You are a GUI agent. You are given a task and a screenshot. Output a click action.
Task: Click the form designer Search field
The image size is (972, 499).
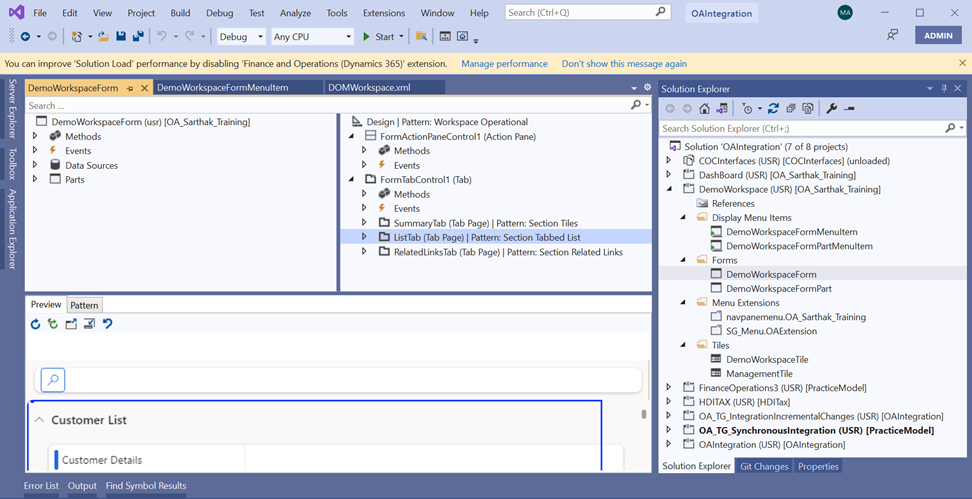(338, 105)
